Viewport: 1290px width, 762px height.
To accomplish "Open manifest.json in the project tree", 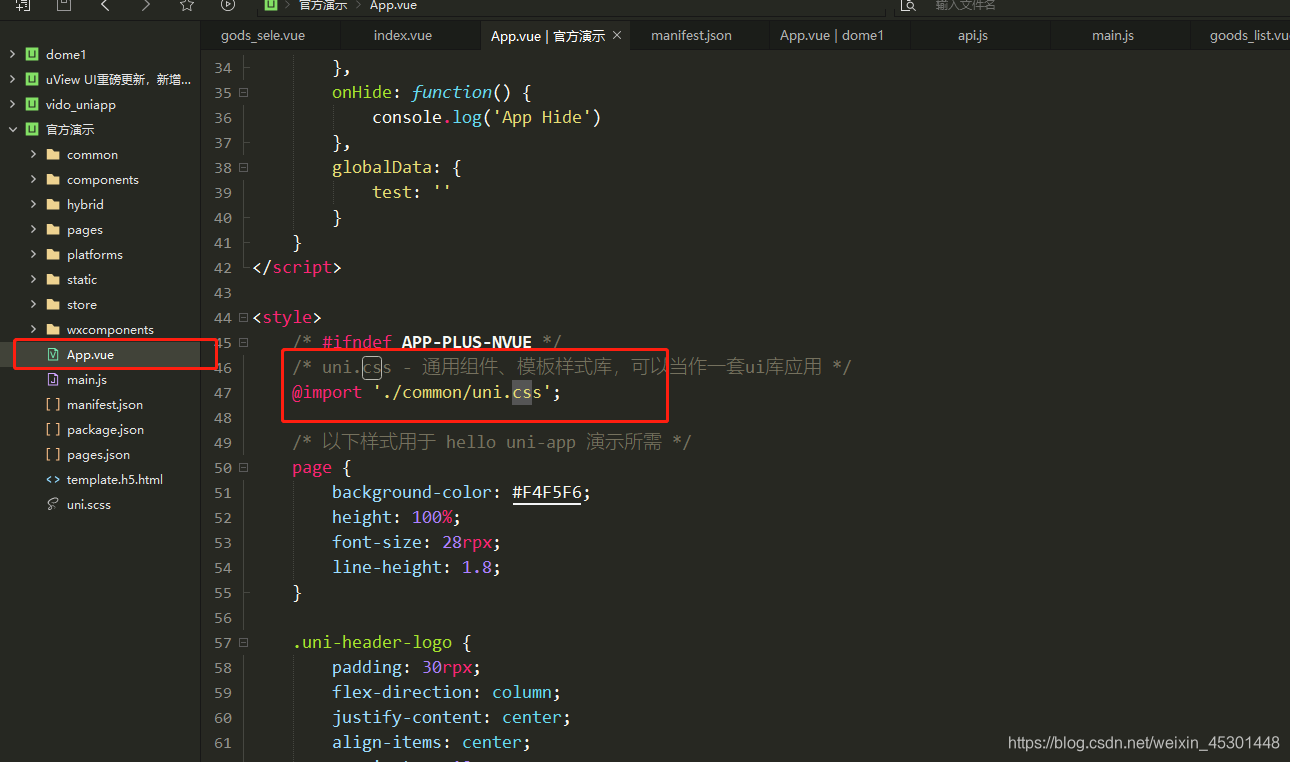I will coord(105,404).
